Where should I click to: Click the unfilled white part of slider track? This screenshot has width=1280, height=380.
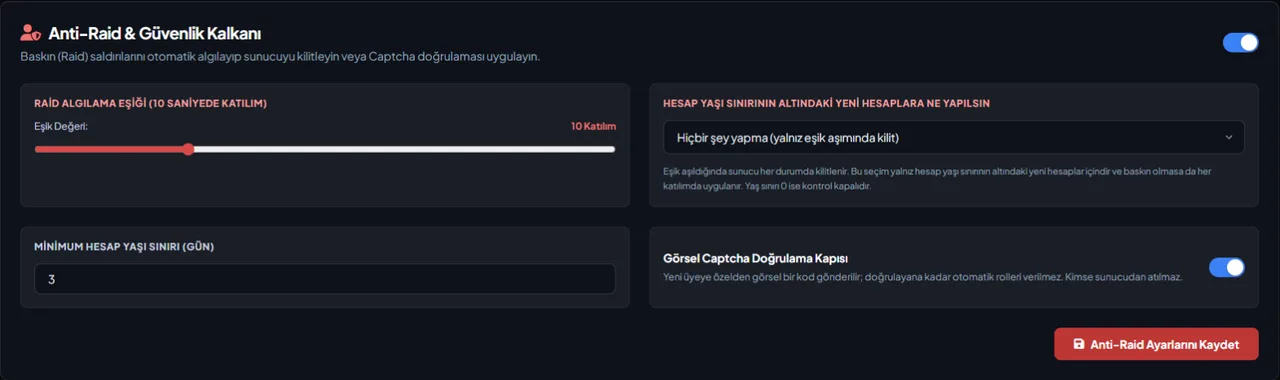pos(404,149)
